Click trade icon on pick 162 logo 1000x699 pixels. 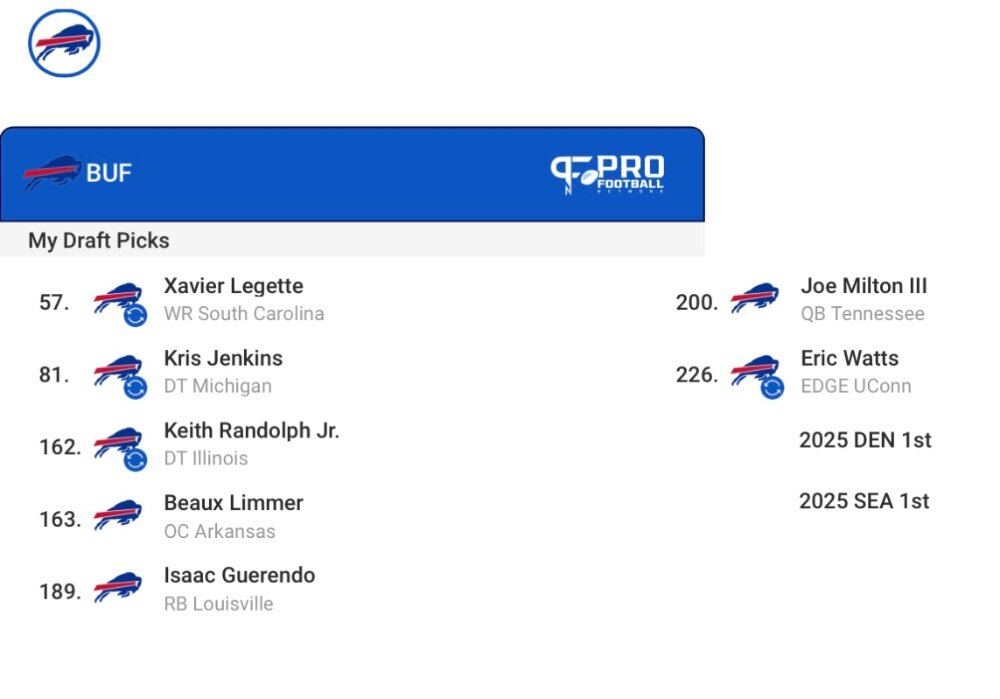click(135, 459)
